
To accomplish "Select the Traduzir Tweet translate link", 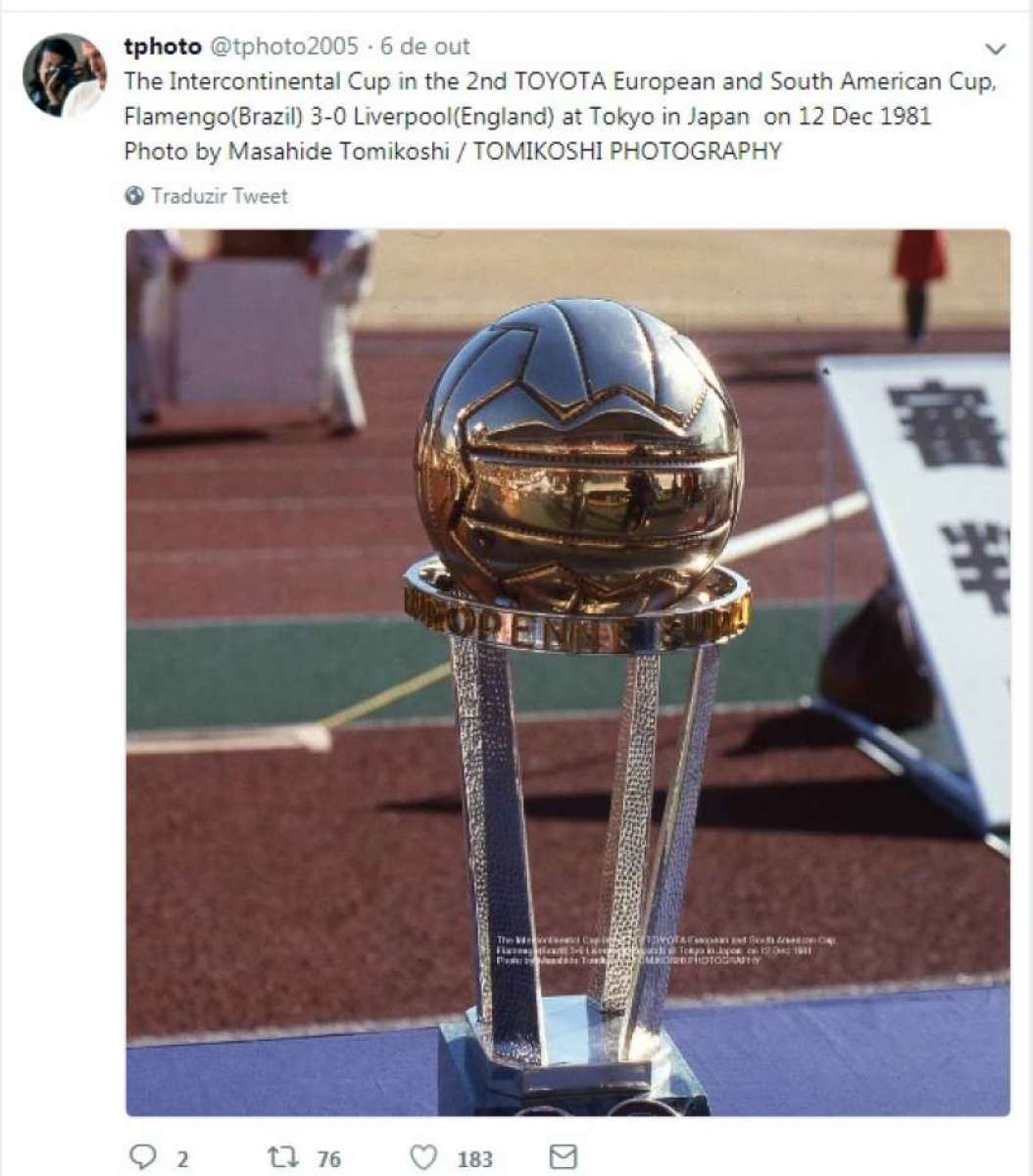I will (x=220, y=196).
